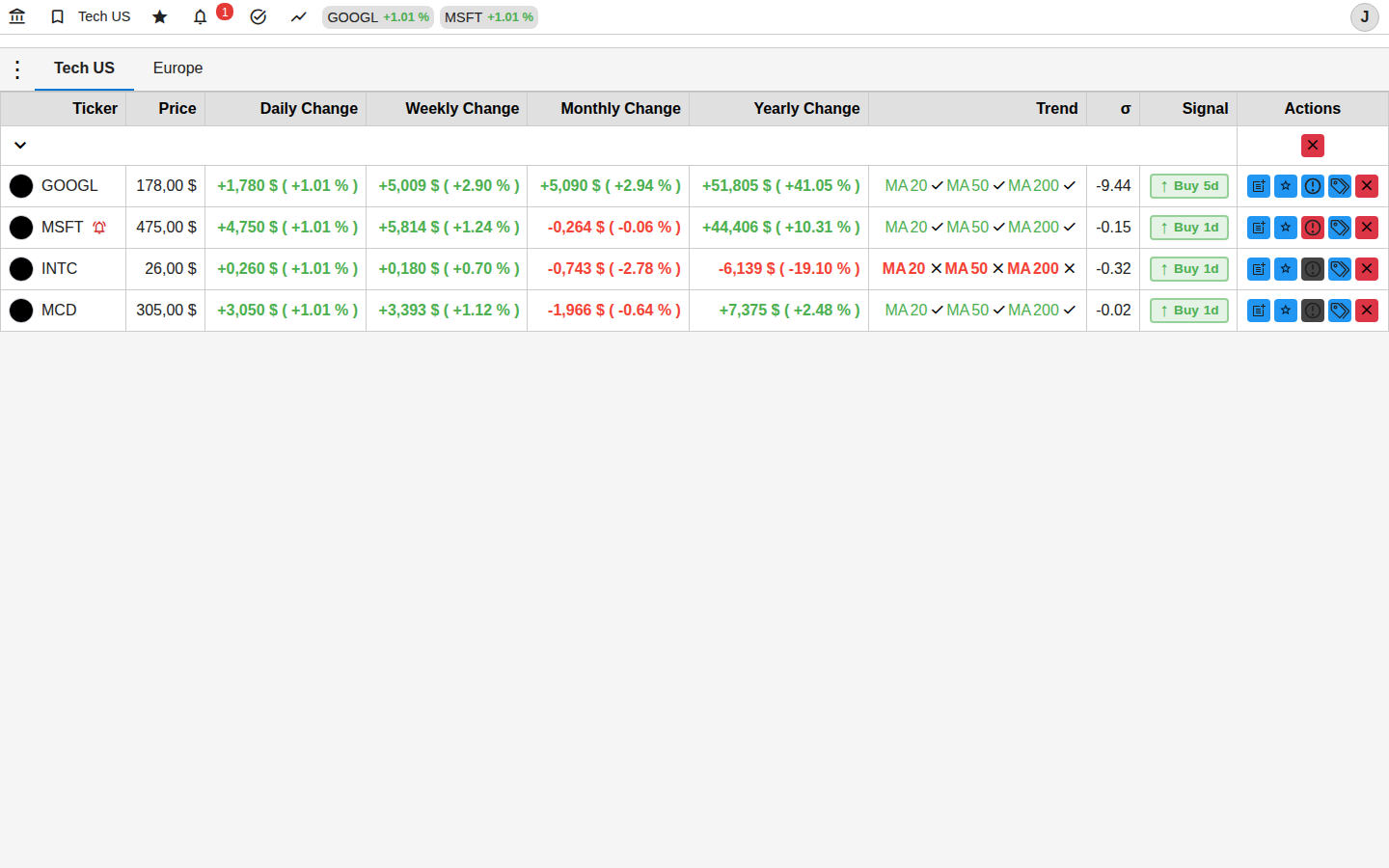Click the Buy 1d signal for INTC
Screen dimensions: 1389x868
pos(1189,269)
